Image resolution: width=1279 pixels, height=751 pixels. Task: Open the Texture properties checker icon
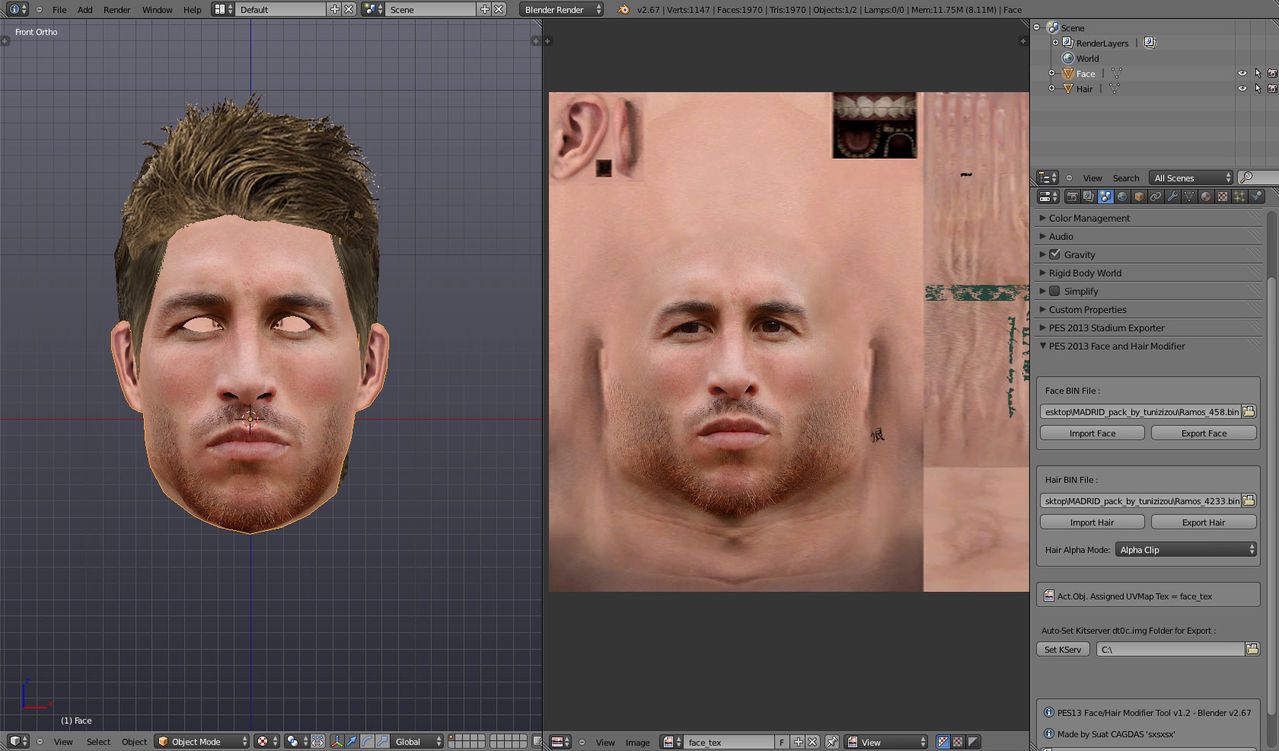click(x=1223, y=197)
